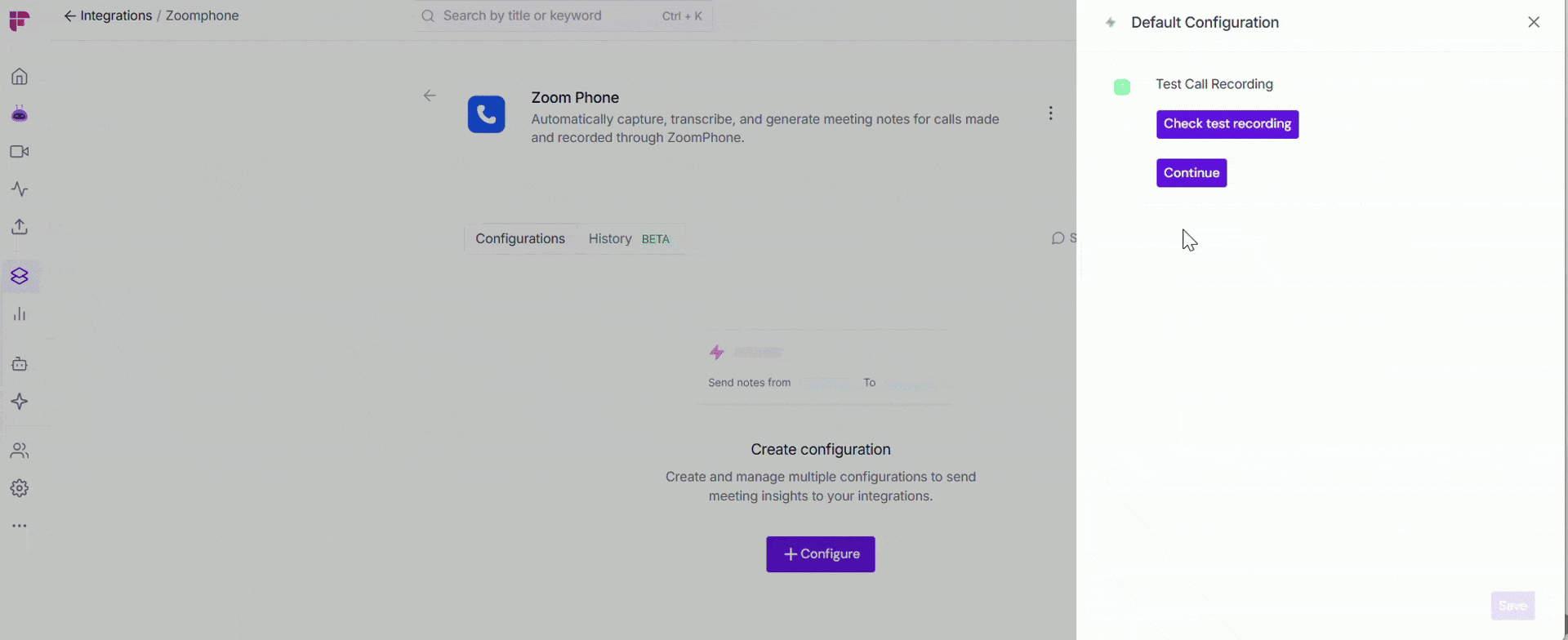Open the team members people icon
Image resolution: width=1568 pixels, height=640 pixels.
click(20, 451)
